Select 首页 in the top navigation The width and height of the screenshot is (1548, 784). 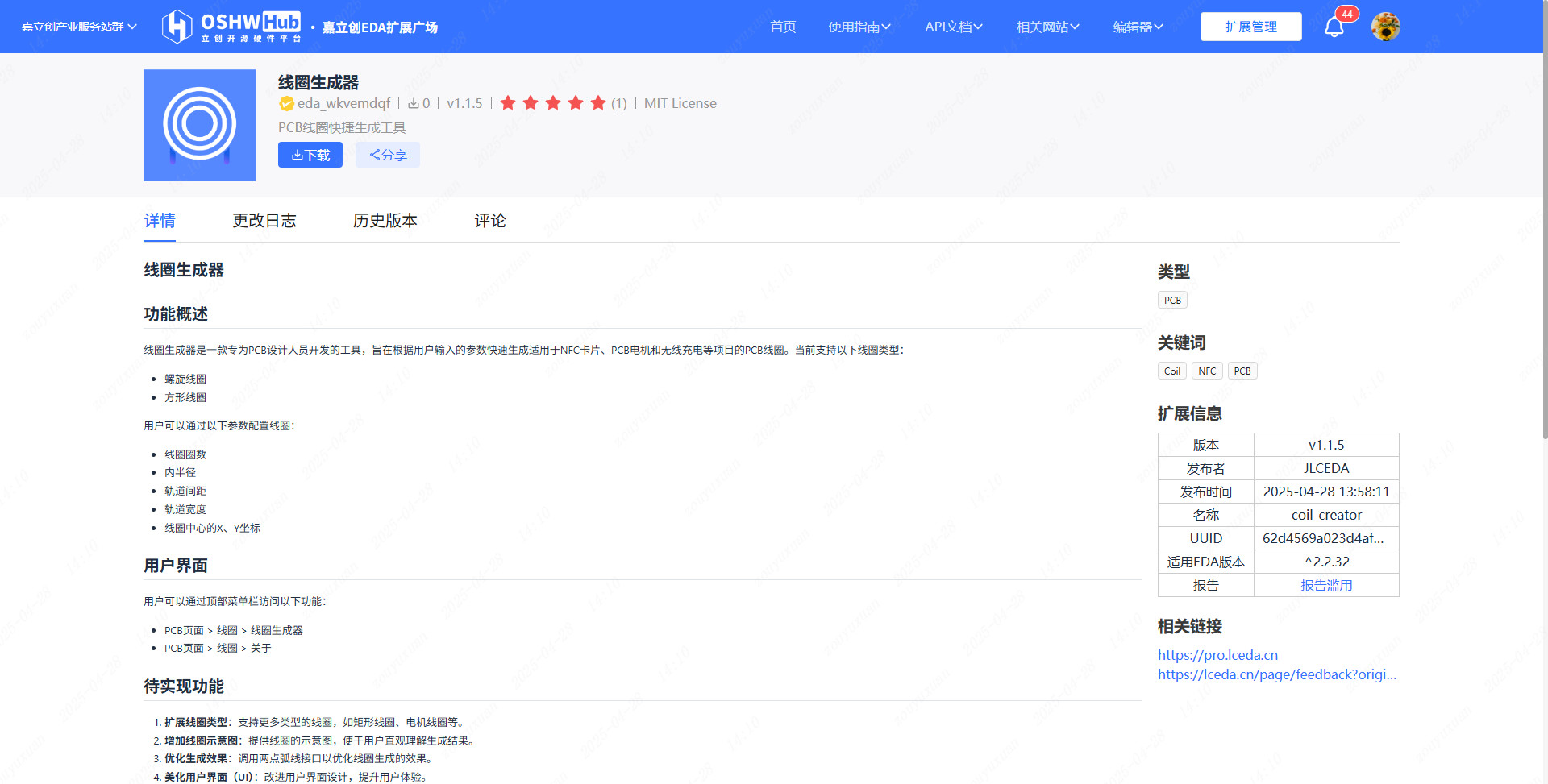click(x=781, y=27)
